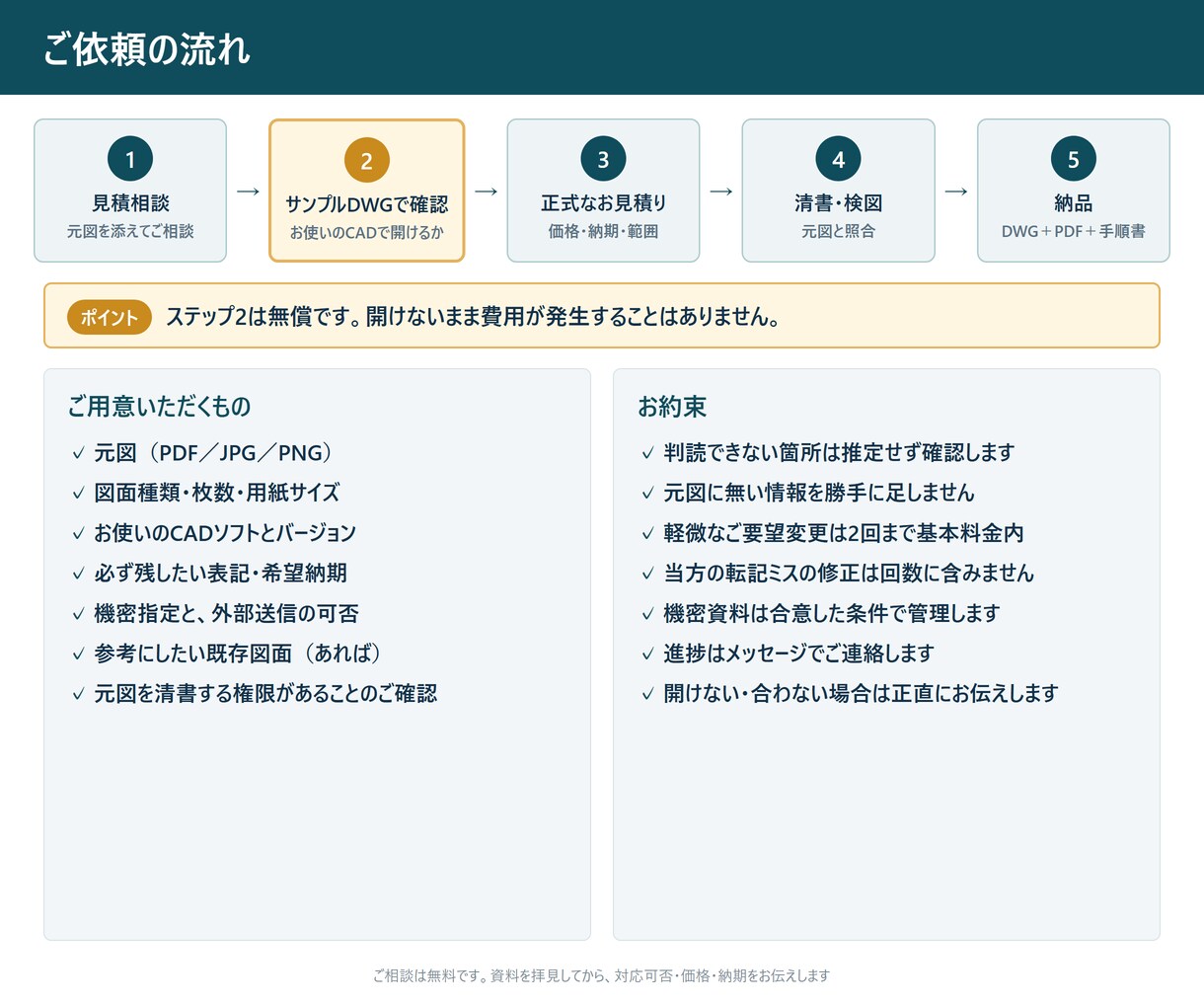Screen dimensions: 1204x1003
Task: Click checkmark beside 進捗はメッセージでご連絡します
Action: click(647, 654)
